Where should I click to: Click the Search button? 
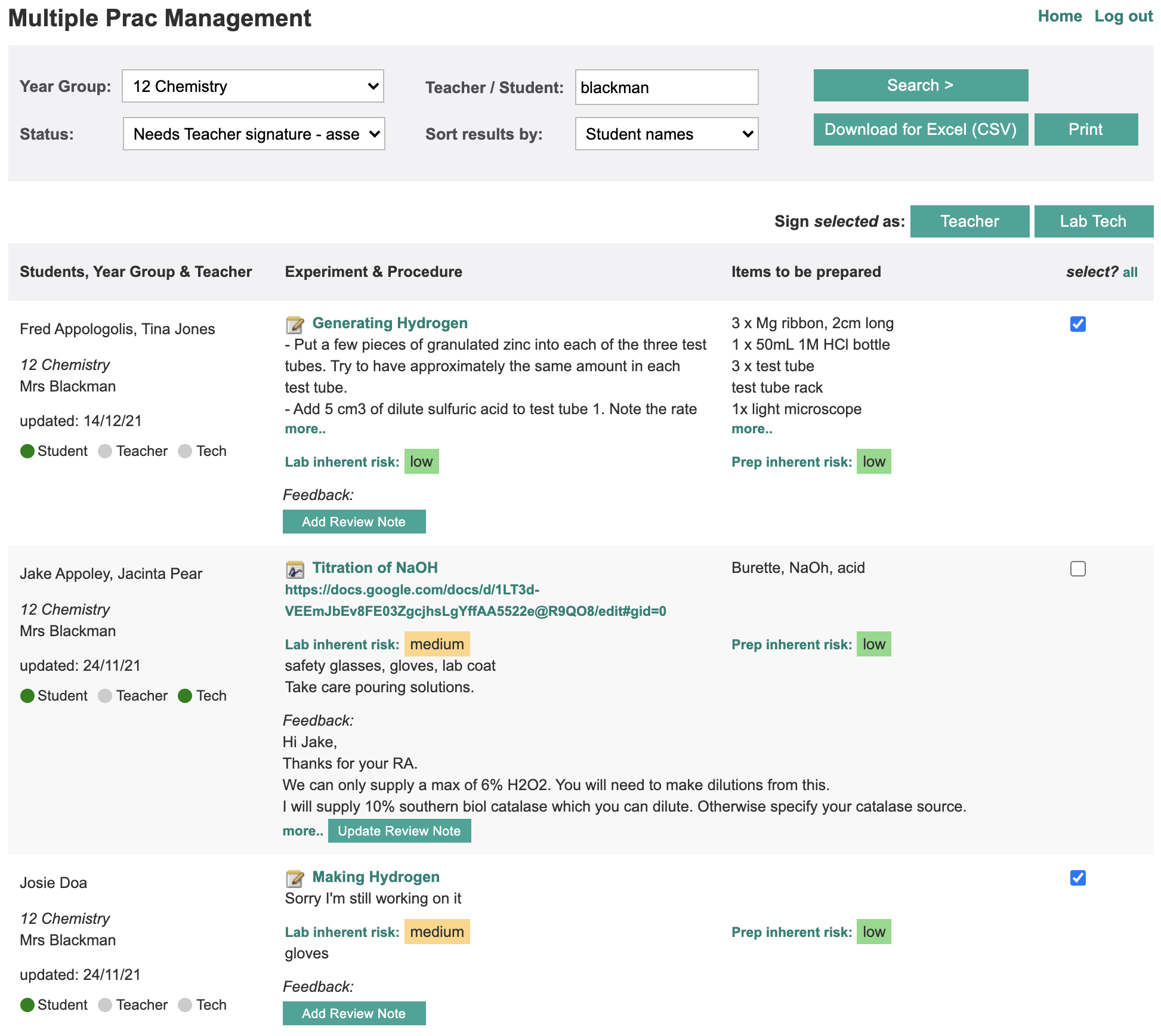point(919,85)
